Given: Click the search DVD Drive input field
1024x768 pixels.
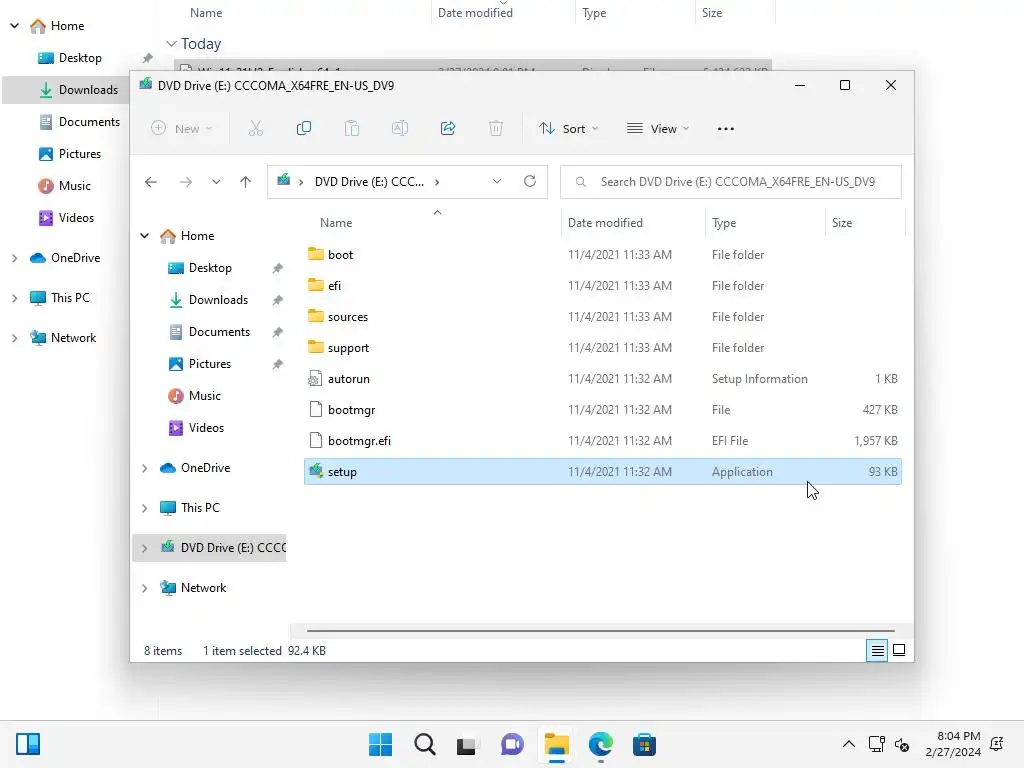Looking at the screenshot, I should pyautogui.click(x=731, y=182).
